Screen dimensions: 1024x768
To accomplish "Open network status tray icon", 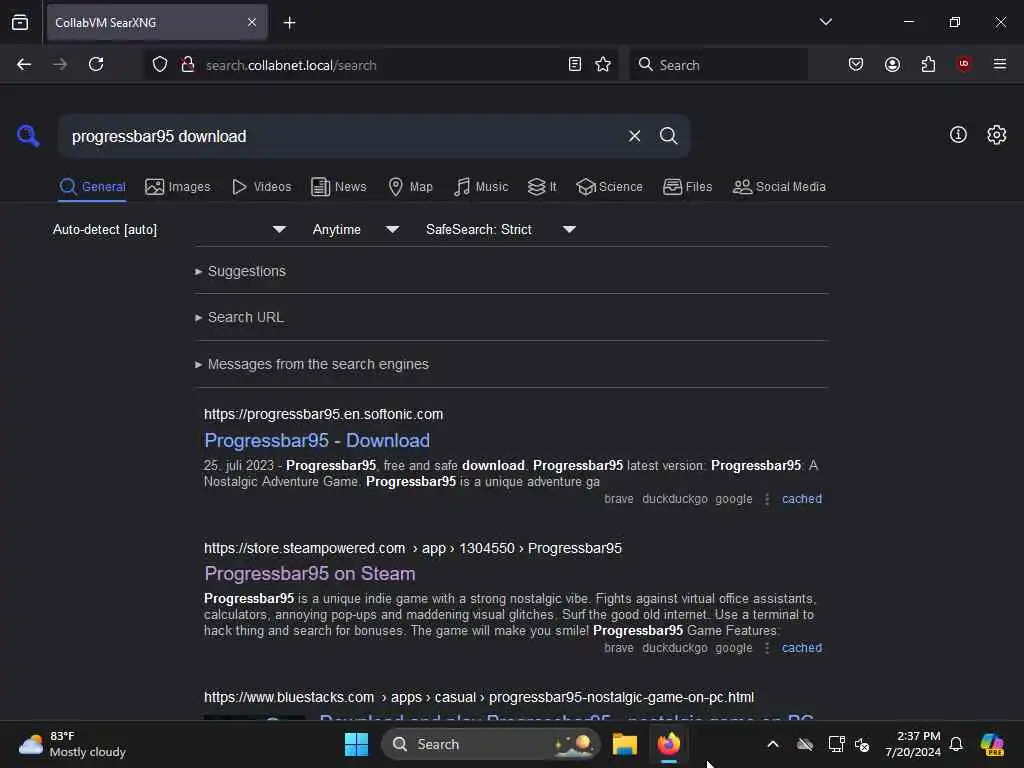I will pyautogui.click(x=837, y=744).
